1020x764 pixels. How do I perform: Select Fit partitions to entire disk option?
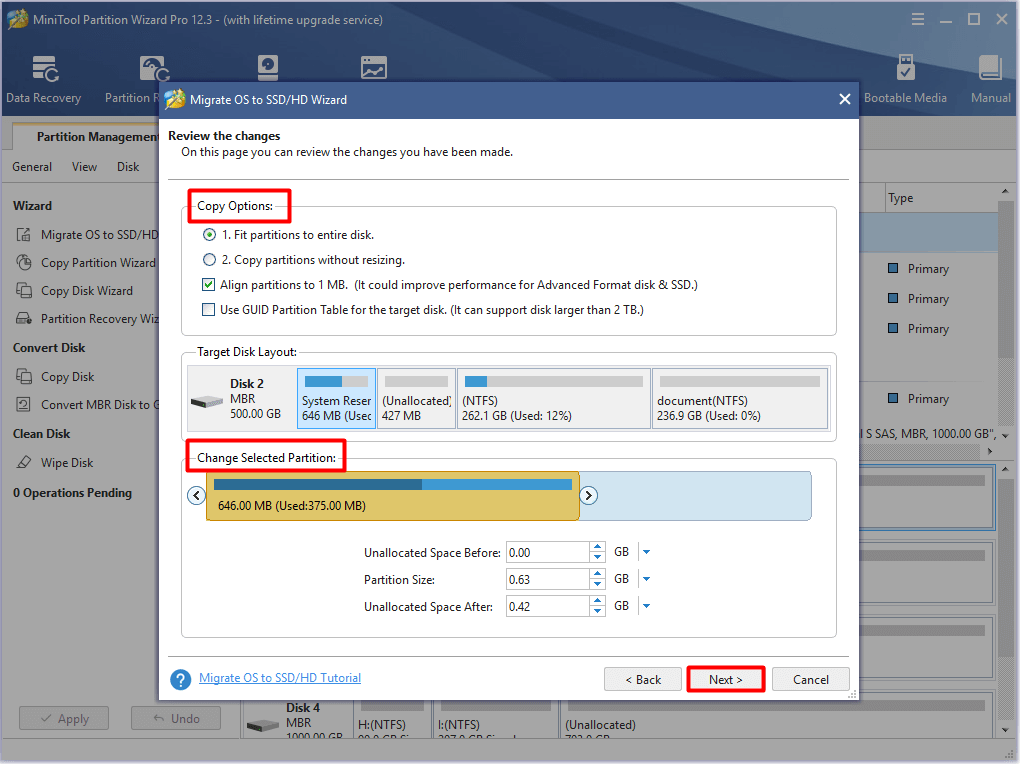coord(209,234)
